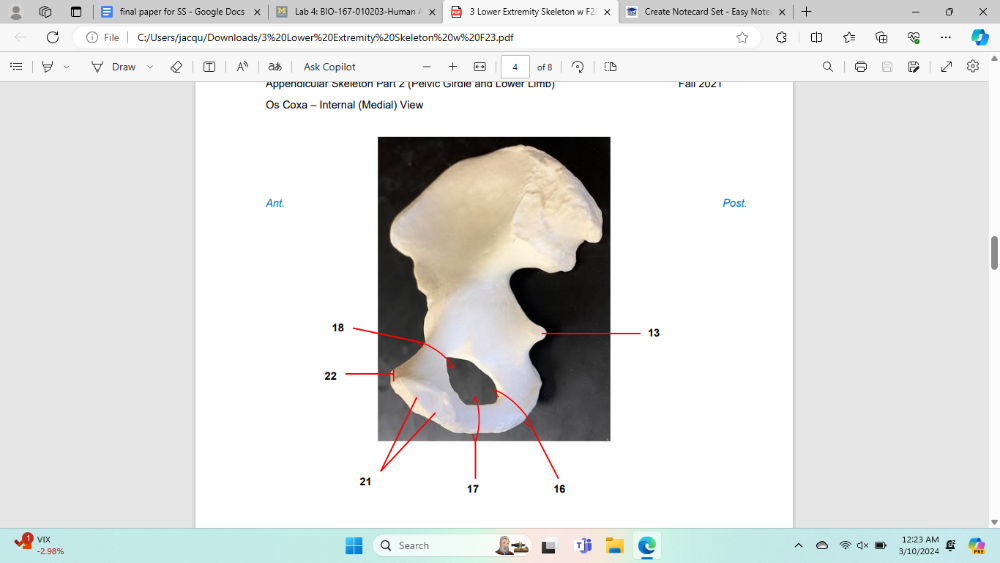Toggle the Page view layout button

coord(610,67)
